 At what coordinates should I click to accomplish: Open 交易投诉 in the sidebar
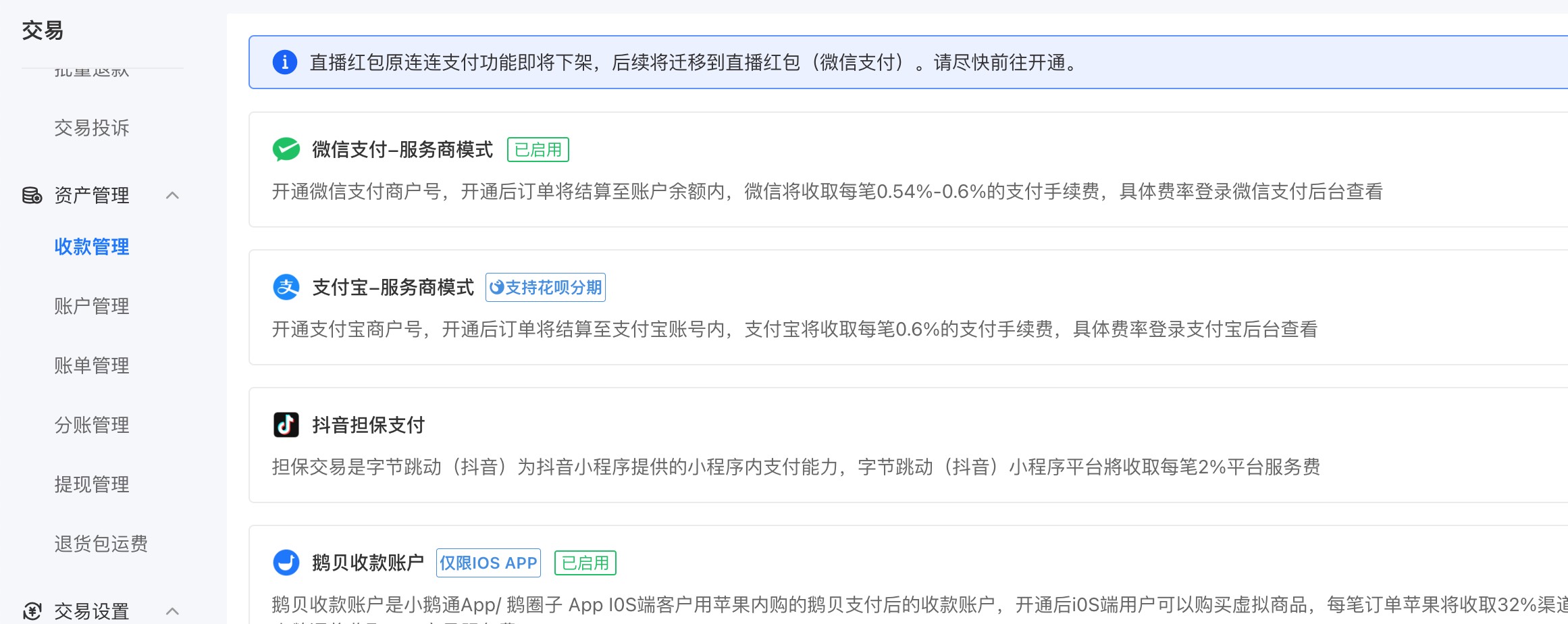click(x=92, y=128)
